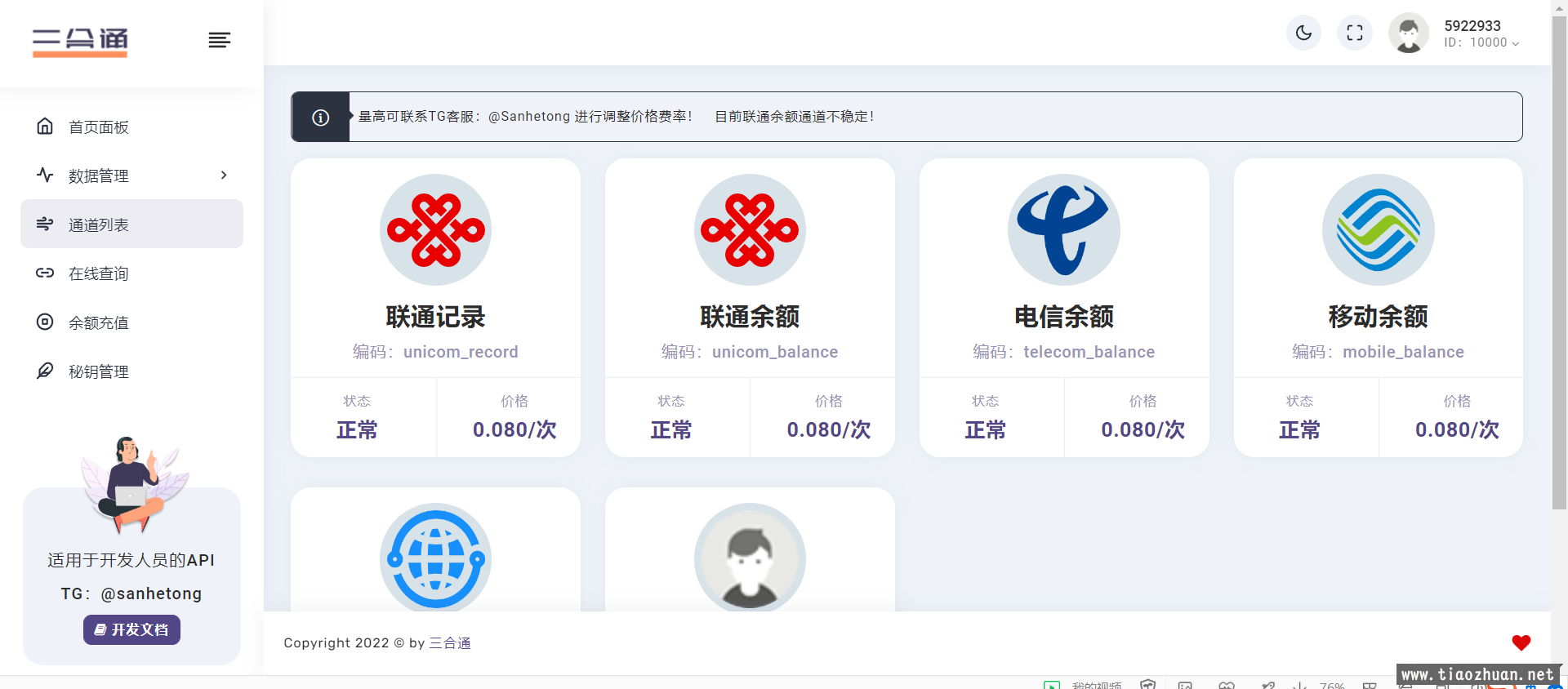Click channel icon beside 通道列表
1568x689 pixels.
click(x=45, y=224)
